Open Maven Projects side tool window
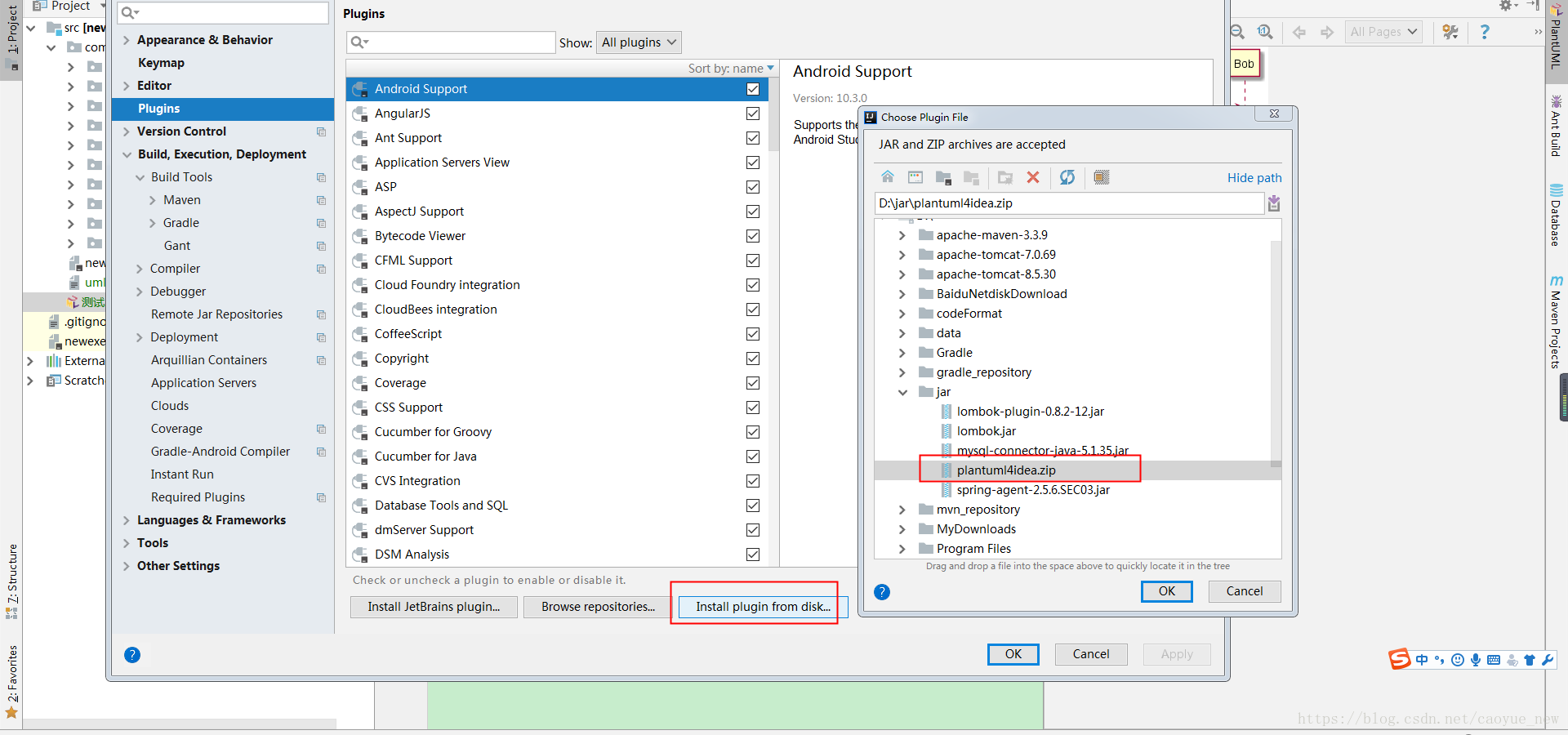This screenshot has width=1568, height=735. pos(1556,322)
